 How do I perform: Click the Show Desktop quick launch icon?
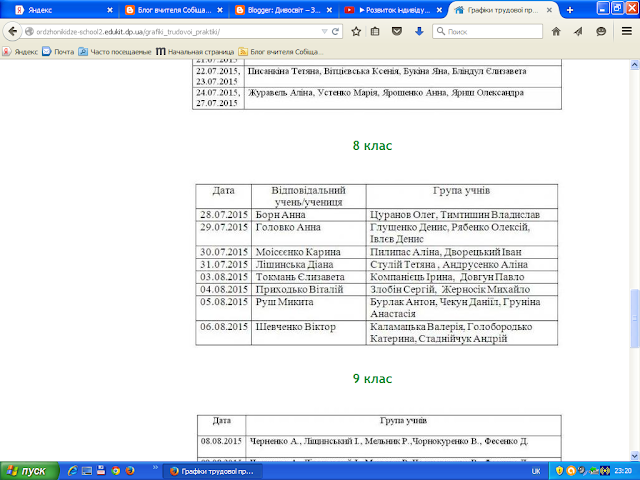pyautogui.click(x=87, y=471)
